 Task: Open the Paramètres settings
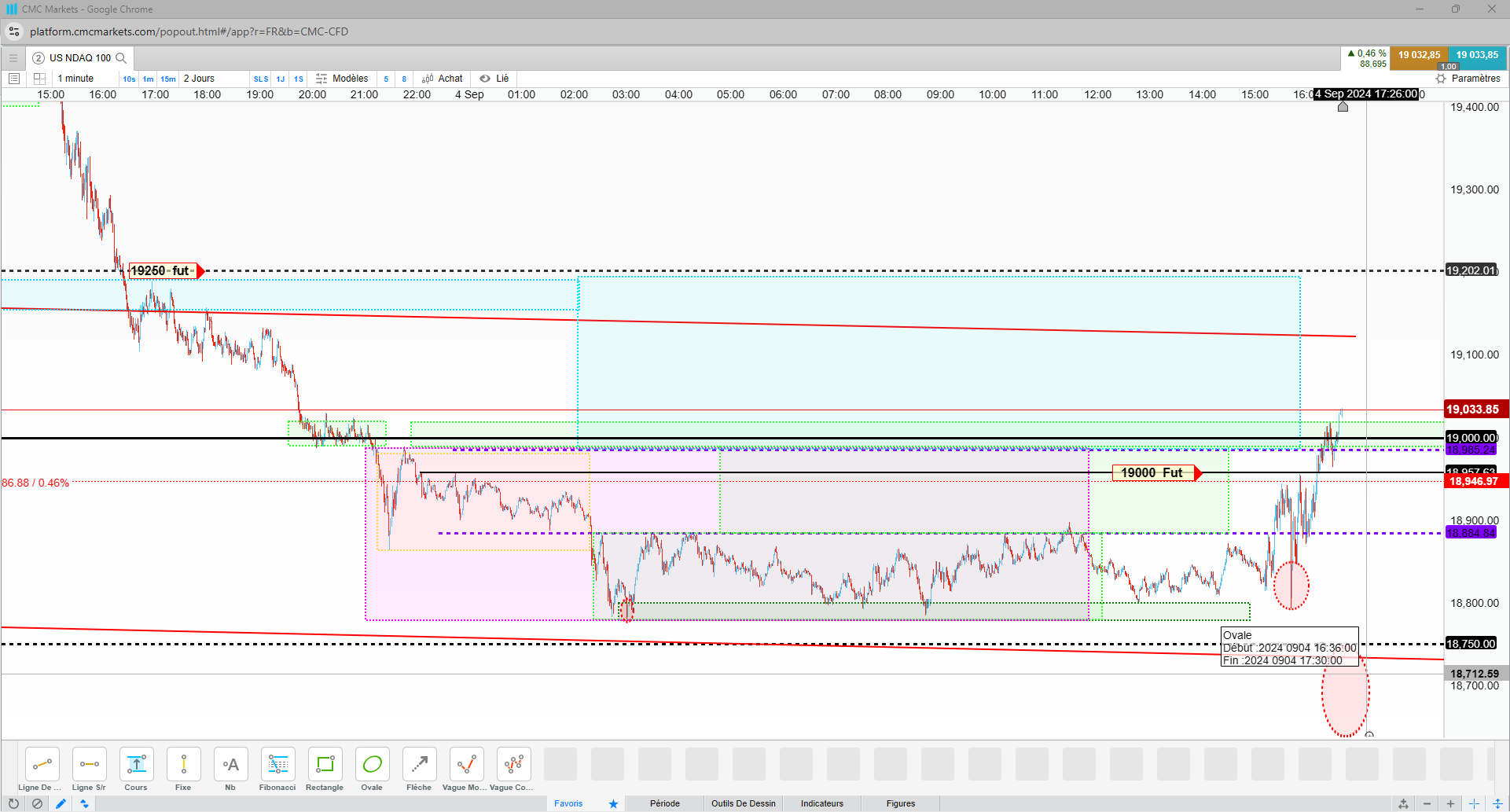(1468, 79)
